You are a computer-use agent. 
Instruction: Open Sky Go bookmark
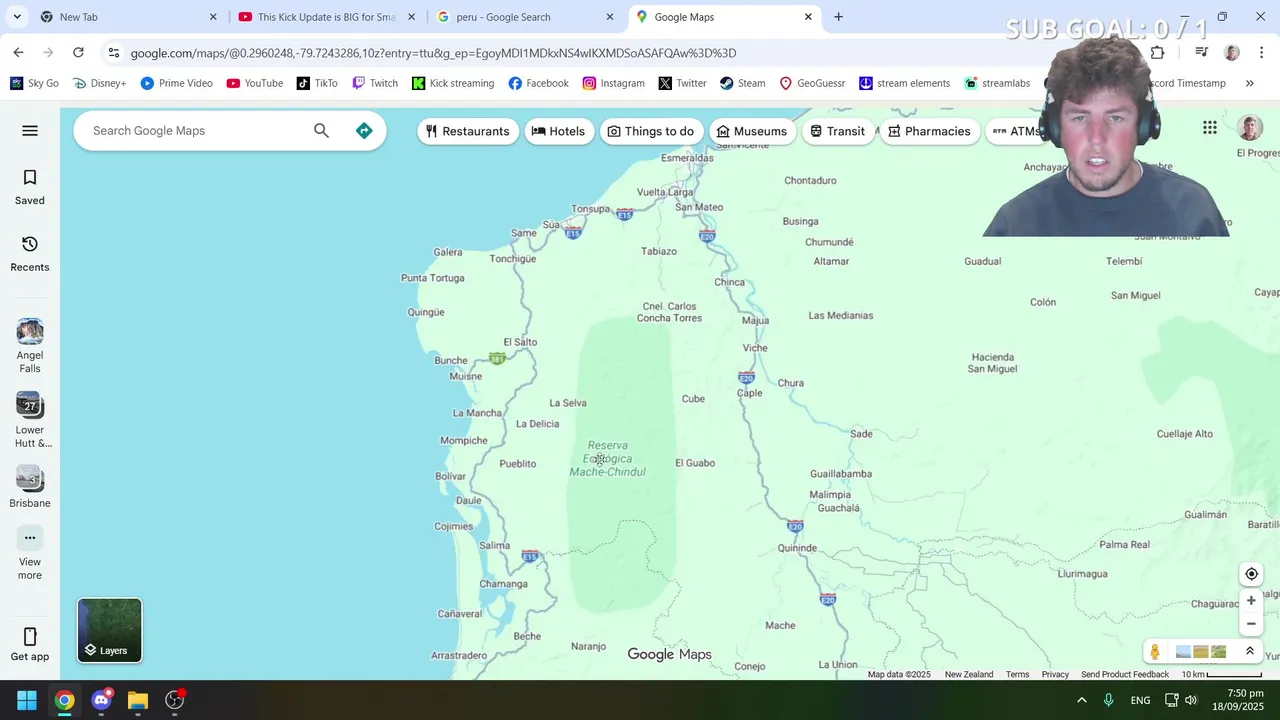tap(34, 83)
